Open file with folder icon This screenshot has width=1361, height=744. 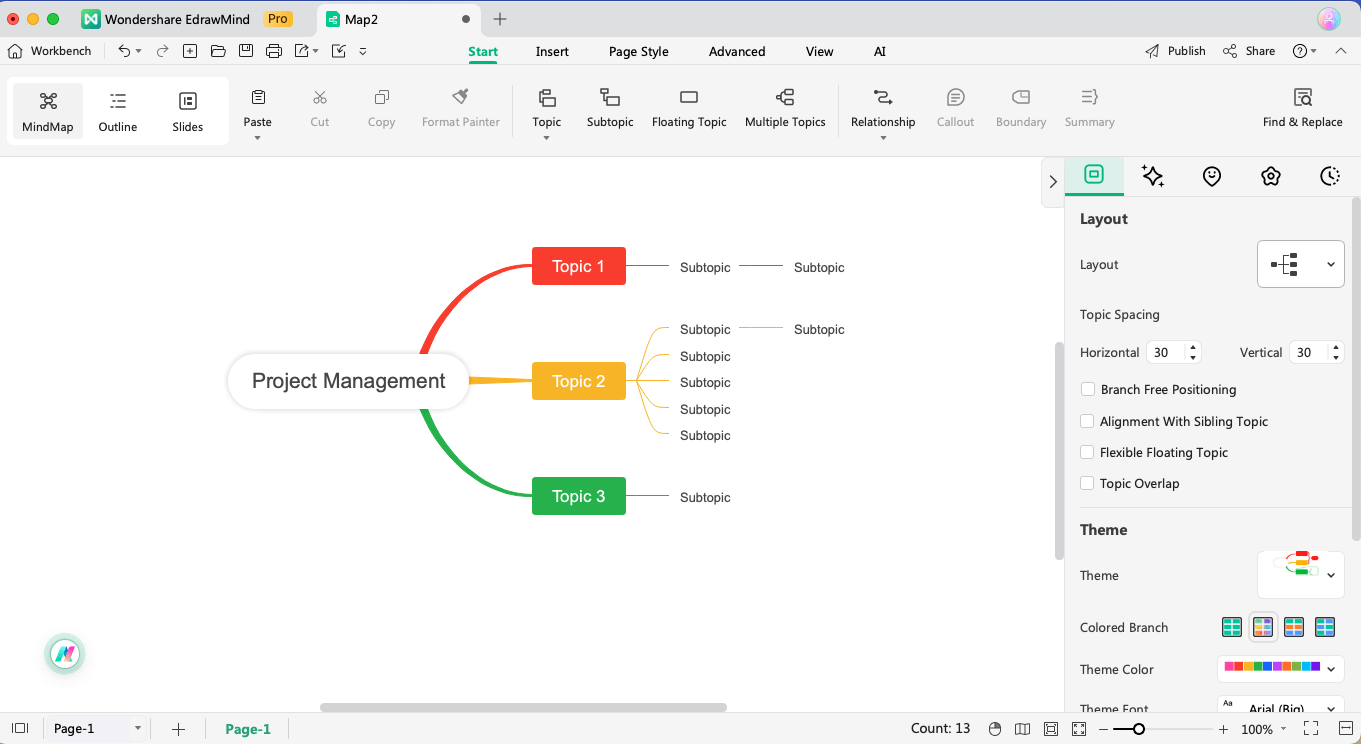218,51
